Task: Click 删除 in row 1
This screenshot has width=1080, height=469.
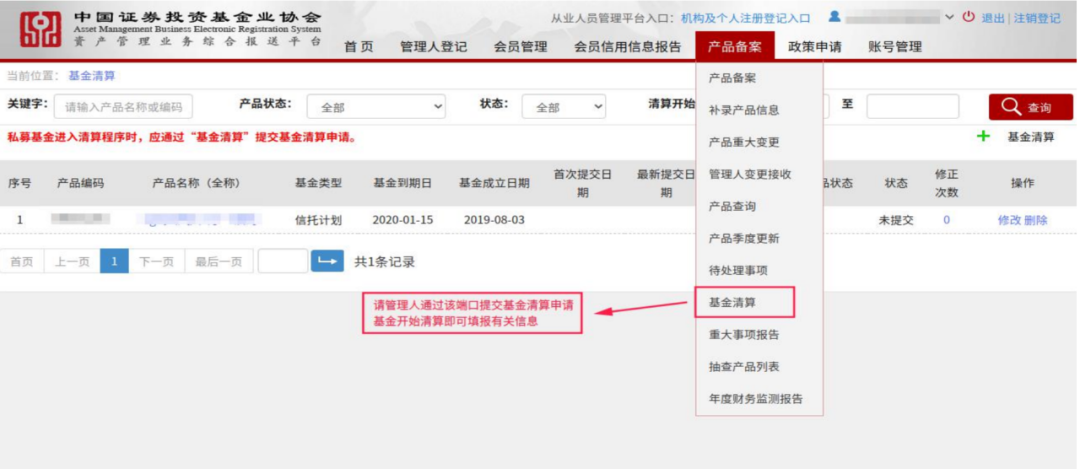Action: click(1035, 220)
